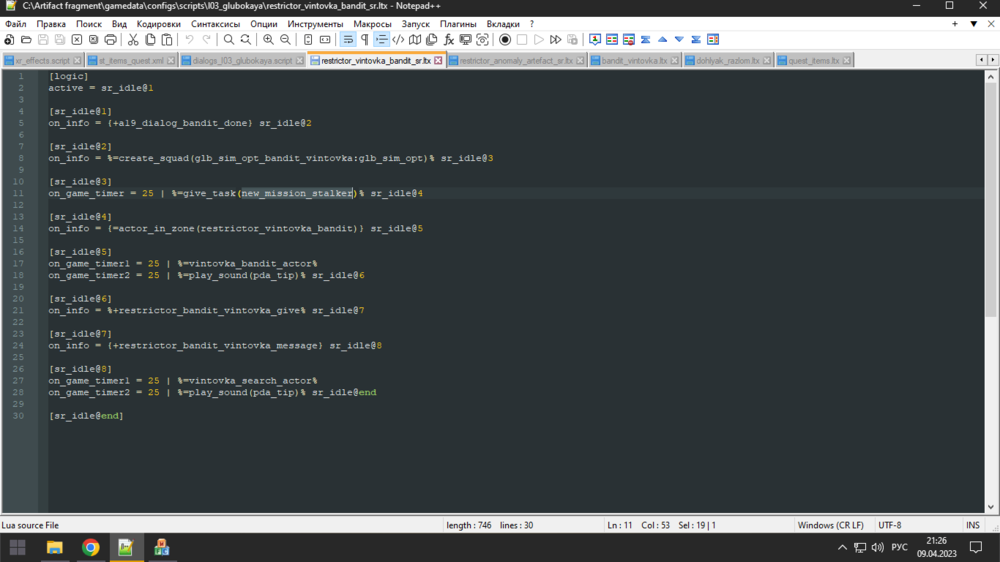Close all documents toolbar icon

93,40
